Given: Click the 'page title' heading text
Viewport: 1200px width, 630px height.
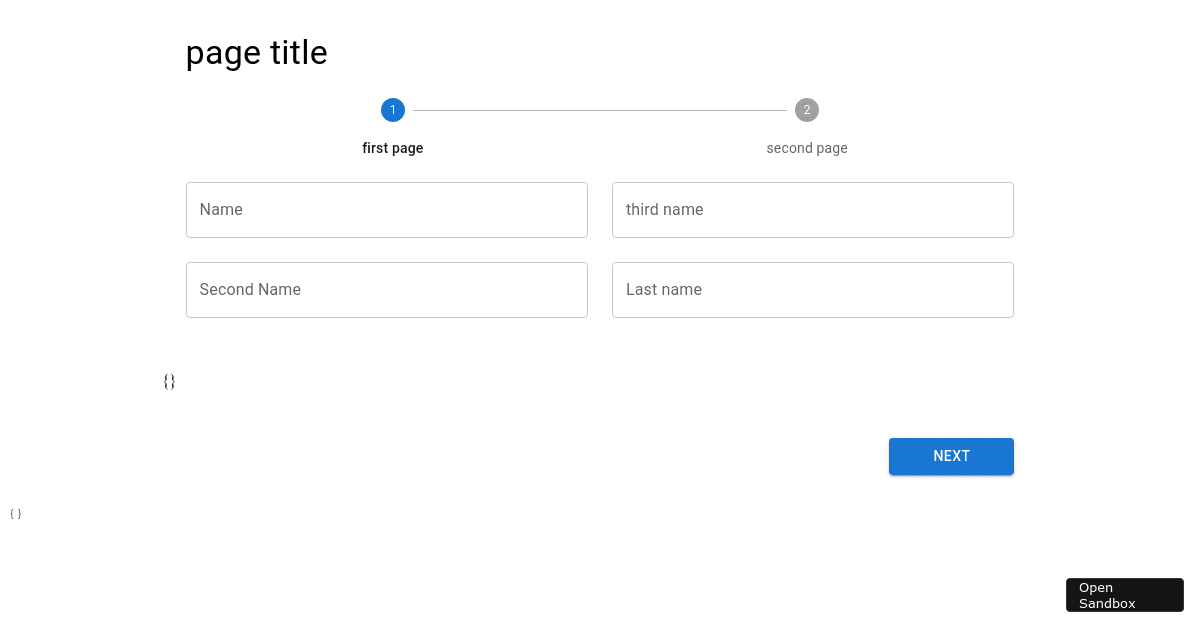Looking at the screenshot, I should (256, 52).
